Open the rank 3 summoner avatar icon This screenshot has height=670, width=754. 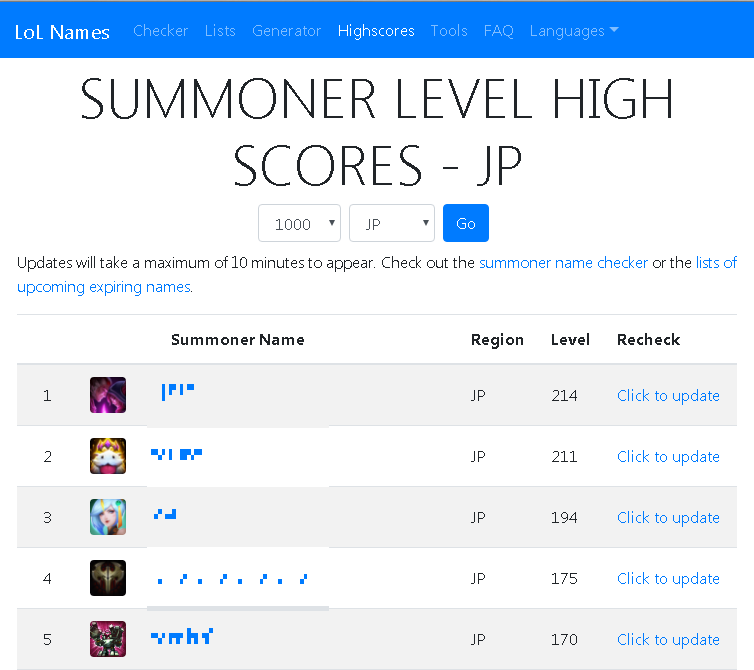pyautogui.click(x=108, y=517)
